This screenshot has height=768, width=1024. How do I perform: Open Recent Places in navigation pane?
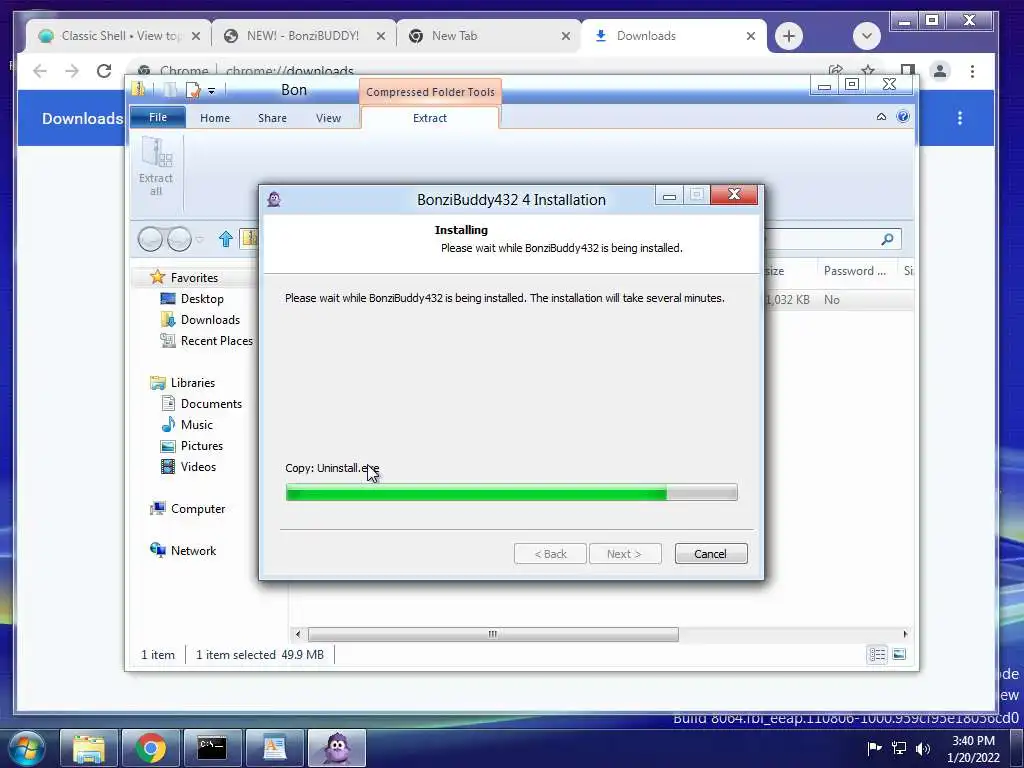[x=216, y=340]
